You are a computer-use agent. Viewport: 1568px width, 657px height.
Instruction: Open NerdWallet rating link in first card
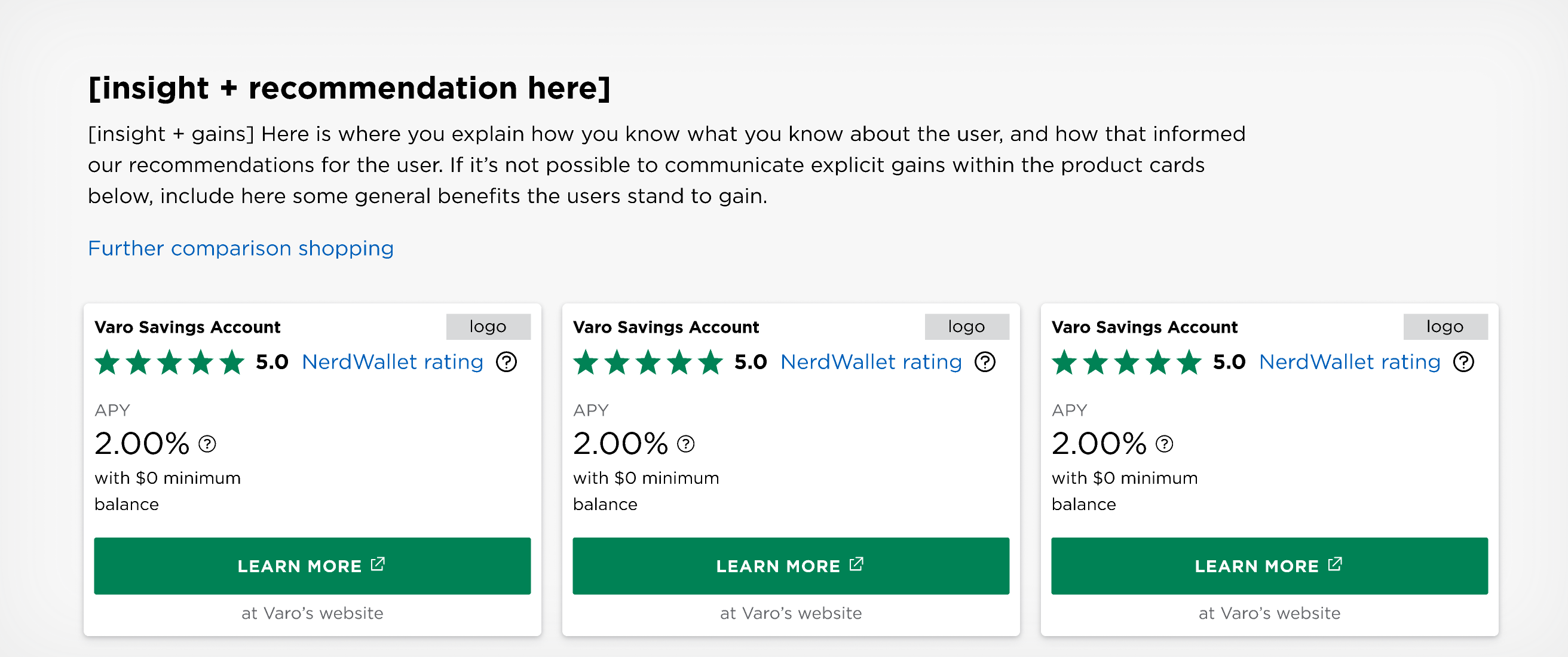tap(392, 362)
